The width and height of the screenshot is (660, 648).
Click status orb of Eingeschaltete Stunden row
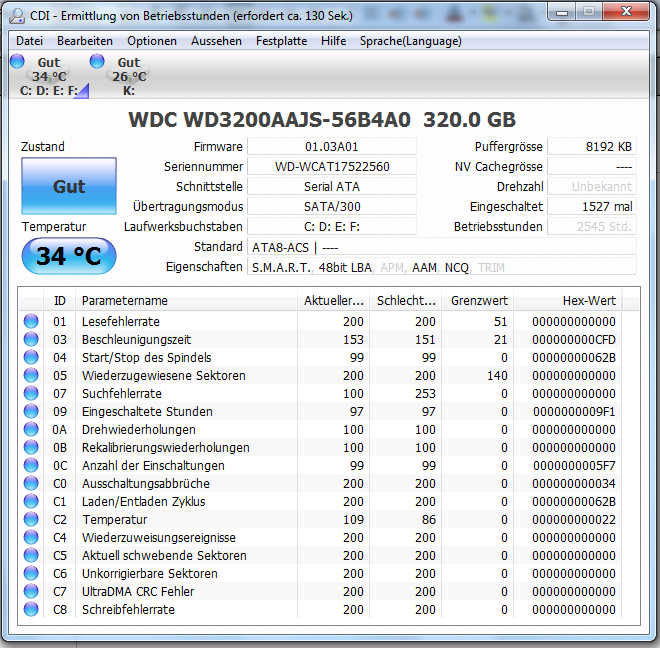pyautogui.click(x=31, y=411)
